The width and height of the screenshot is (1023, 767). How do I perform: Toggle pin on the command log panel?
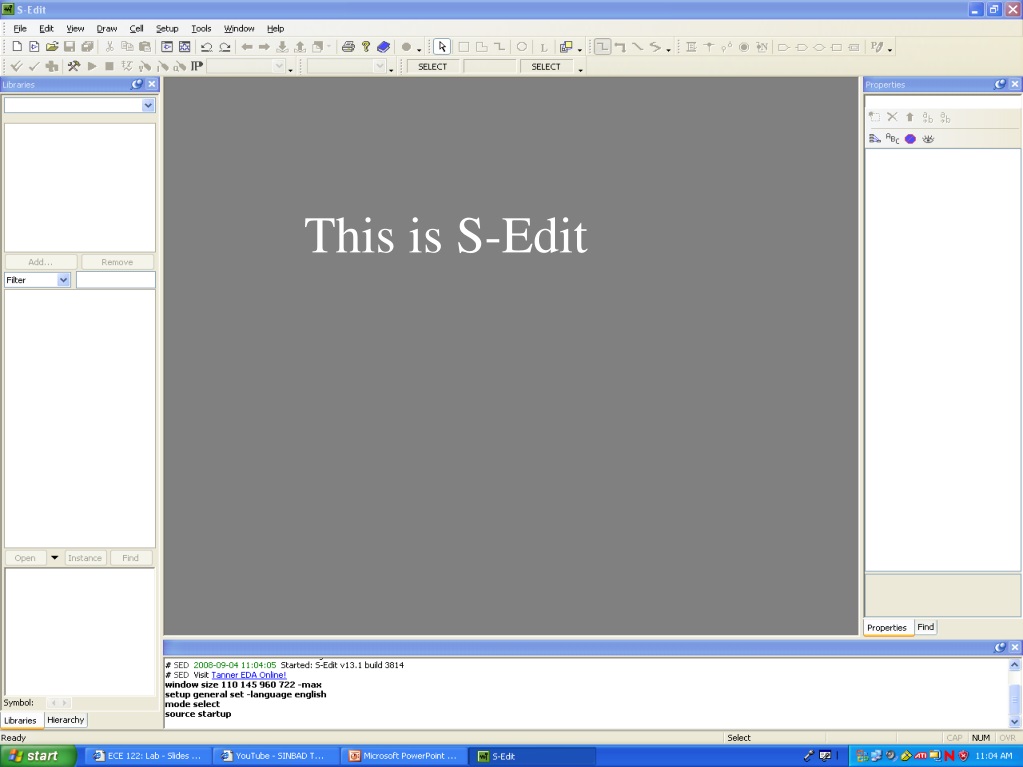point(1000,647)
